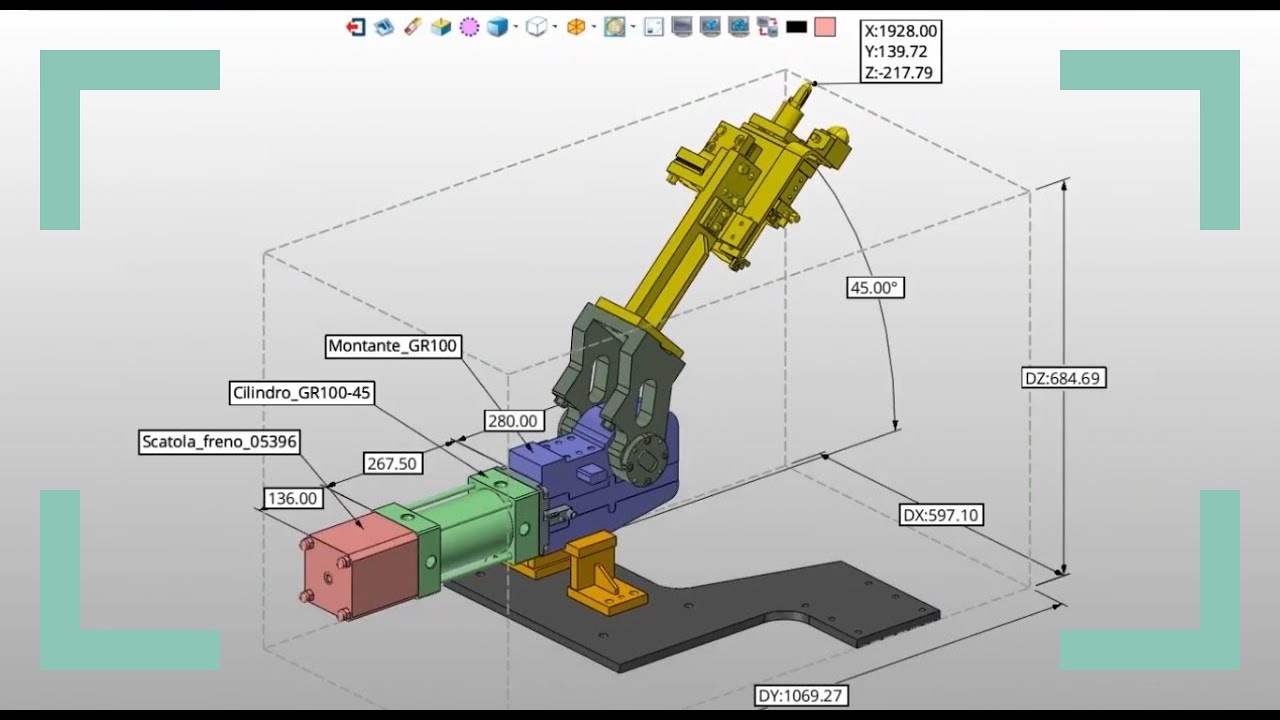Toggle the small white viewport icon
The height and width of the screenshot is (720, 1280).
[x=653, y=27]
